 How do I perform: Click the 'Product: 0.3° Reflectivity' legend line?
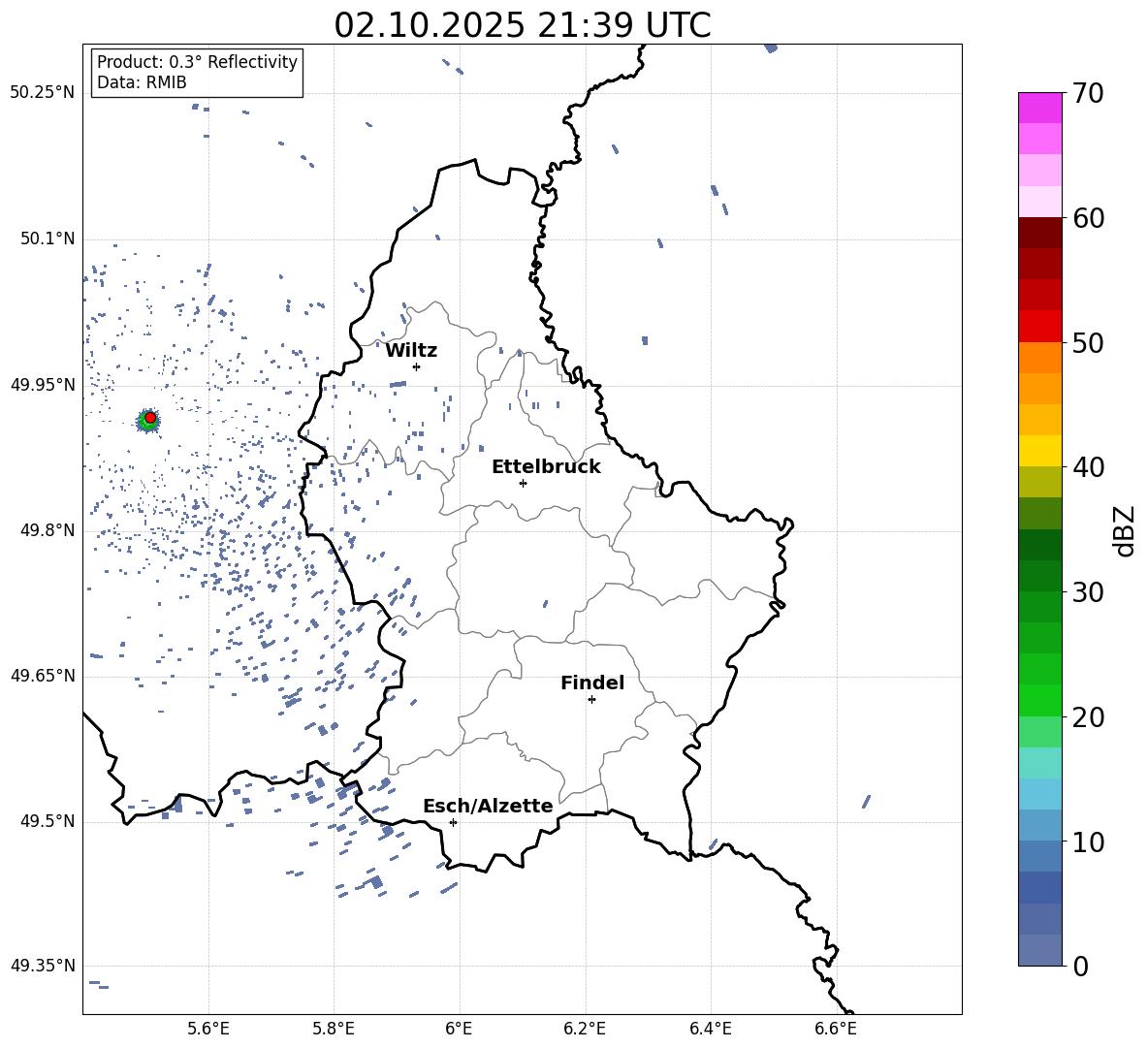pyautogui.click(x=197, y=62)
